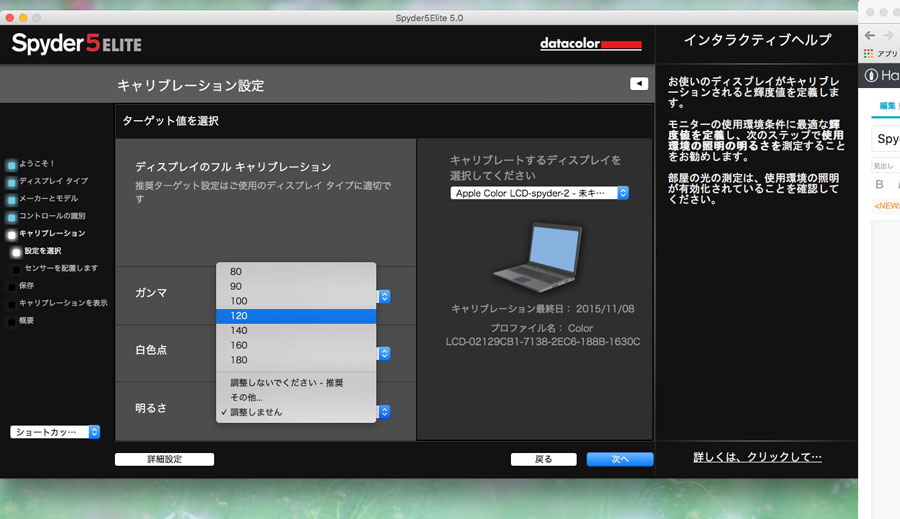Open the 見出し field in browser window

886,166
